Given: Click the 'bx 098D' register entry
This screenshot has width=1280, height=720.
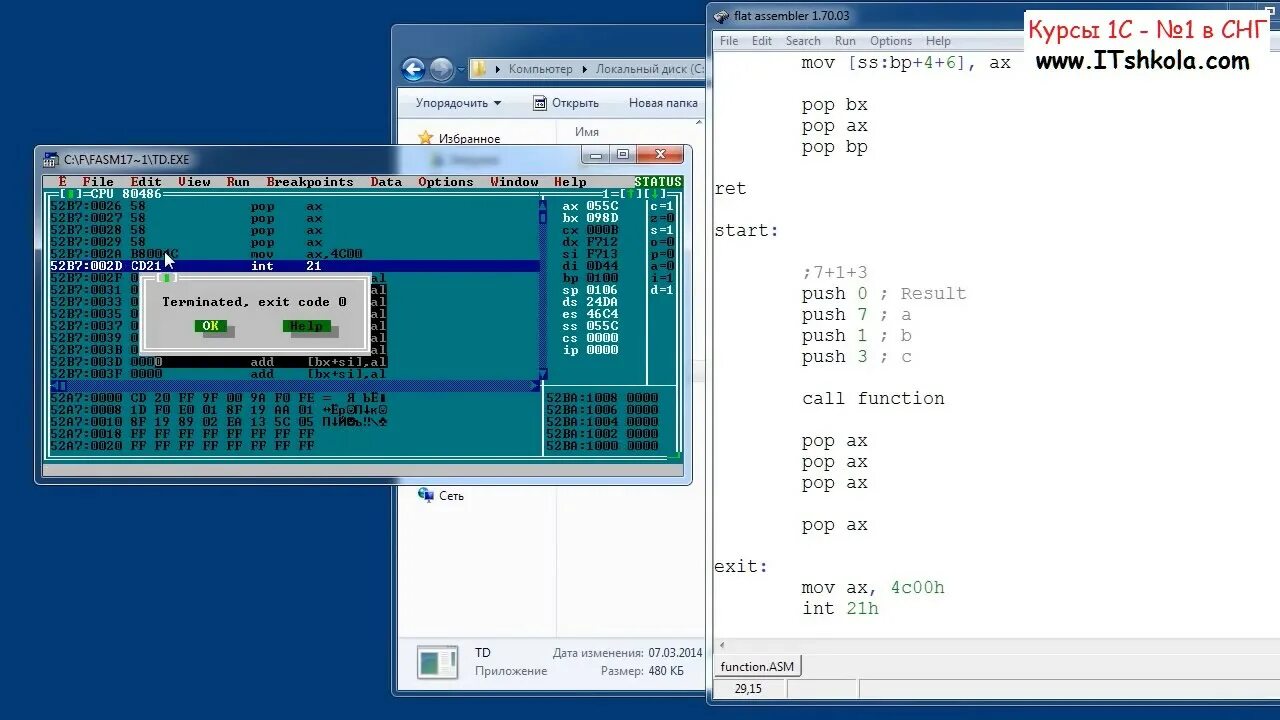Looking at the screenshot, I should point(590,218).
